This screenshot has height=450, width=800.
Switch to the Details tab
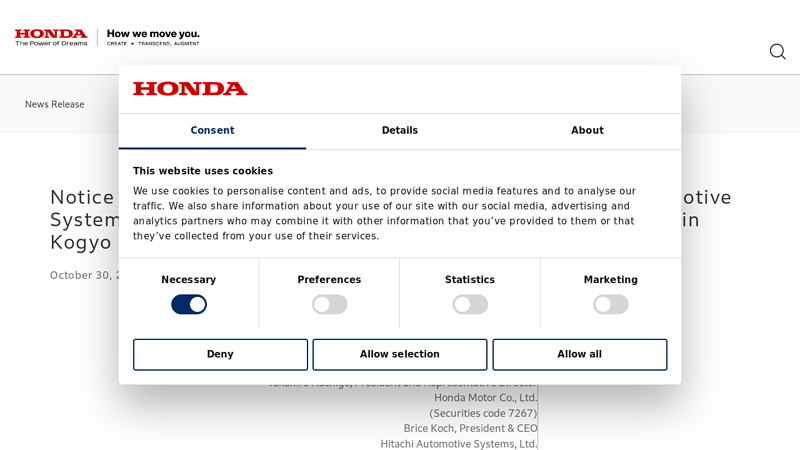click(x=400, y=131)
